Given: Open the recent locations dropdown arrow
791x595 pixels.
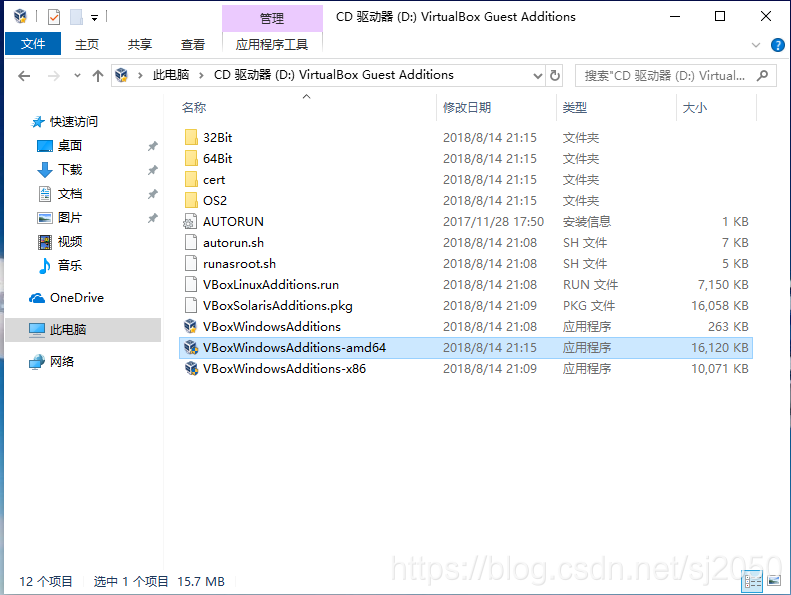Looking at the screenshot, I should pos(77,76).
